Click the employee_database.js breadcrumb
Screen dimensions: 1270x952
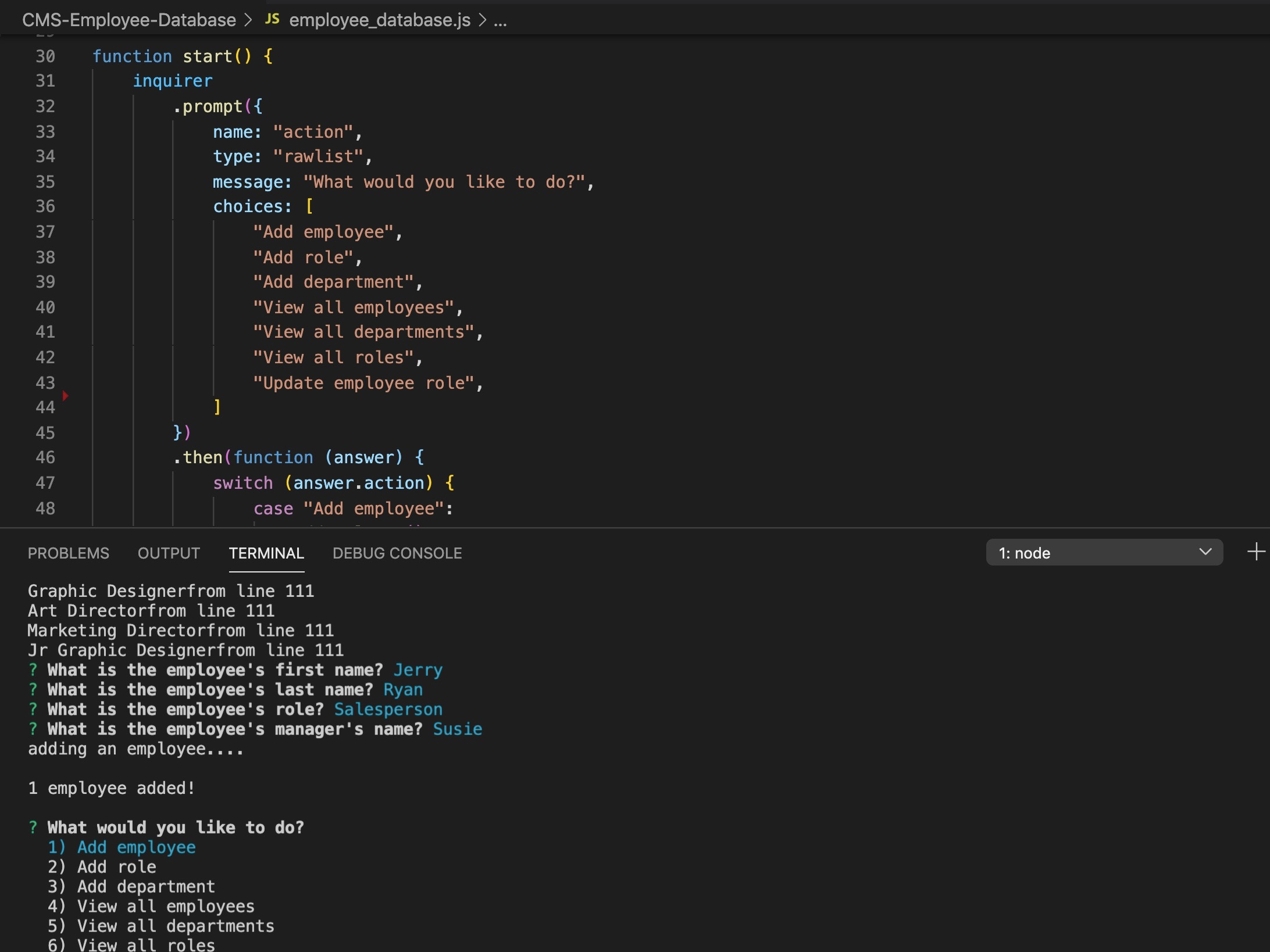click(380, 20)
